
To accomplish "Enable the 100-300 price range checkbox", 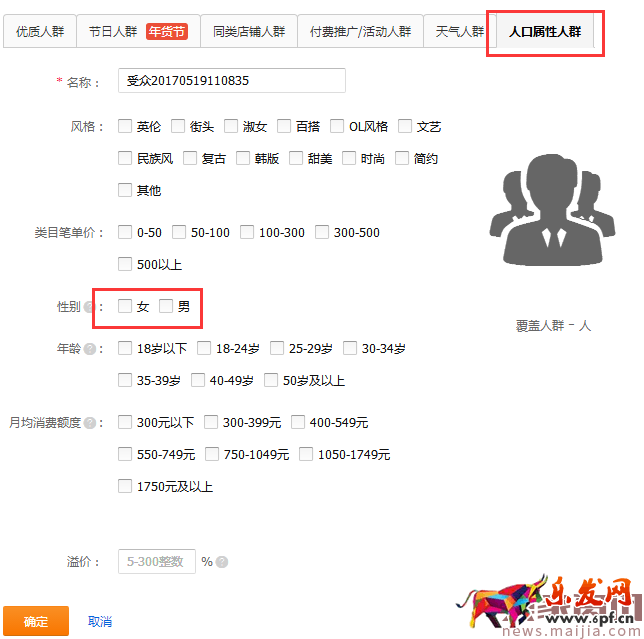I will click(247, 232).
